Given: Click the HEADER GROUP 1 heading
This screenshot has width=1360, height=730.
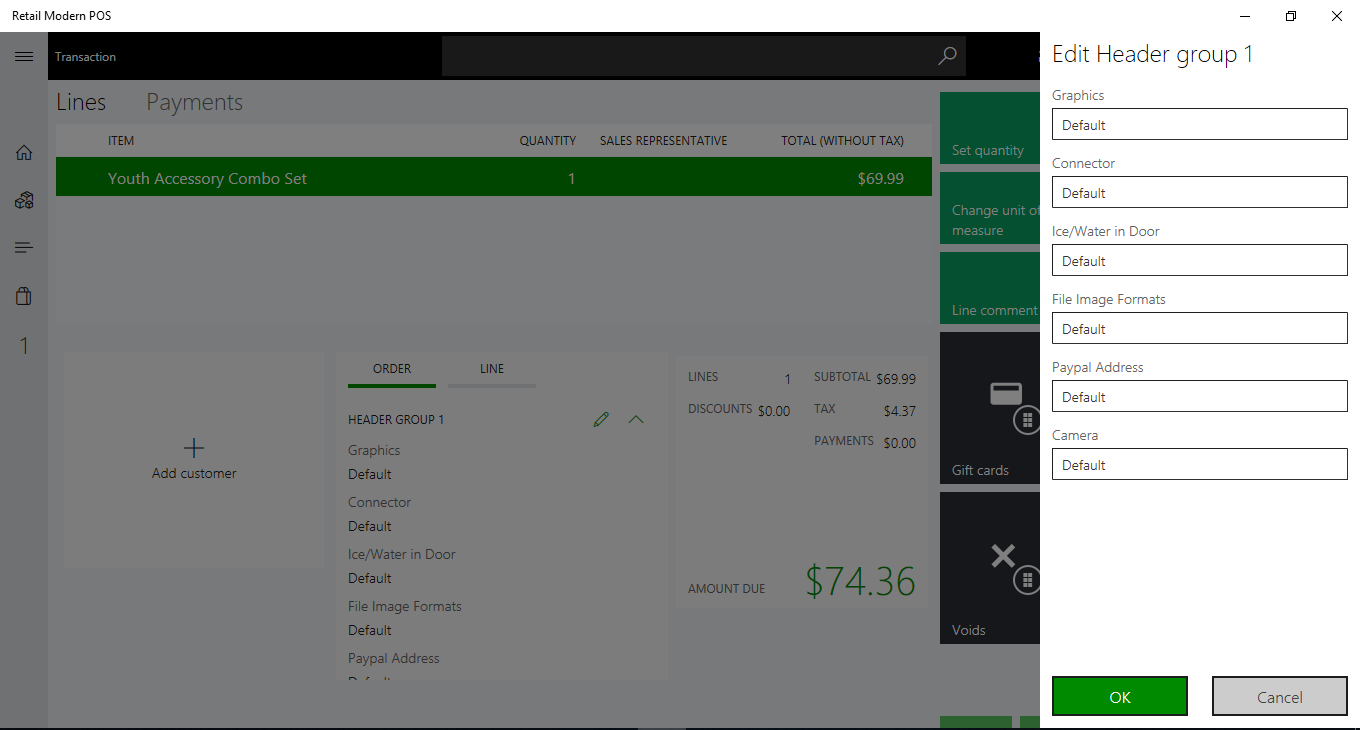Looking at the screenshot, I should pyautogui.click(x=396, y=420).
